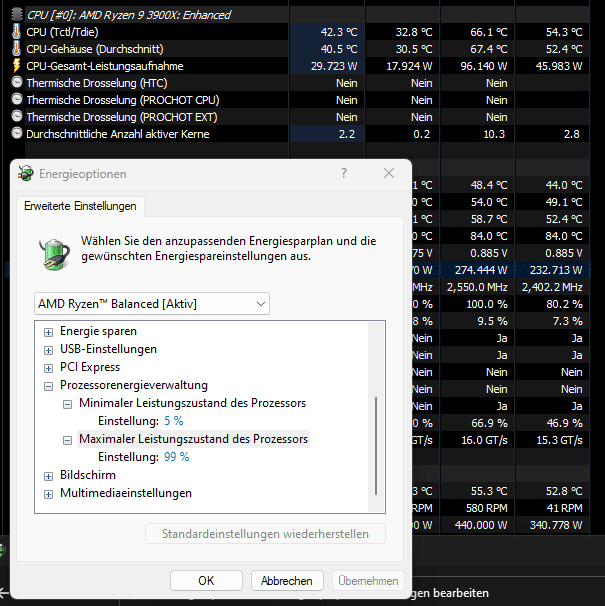Select Multimediaeinstellungen tree label
Viewport: 605px width, 606px height.
(126, 493)
